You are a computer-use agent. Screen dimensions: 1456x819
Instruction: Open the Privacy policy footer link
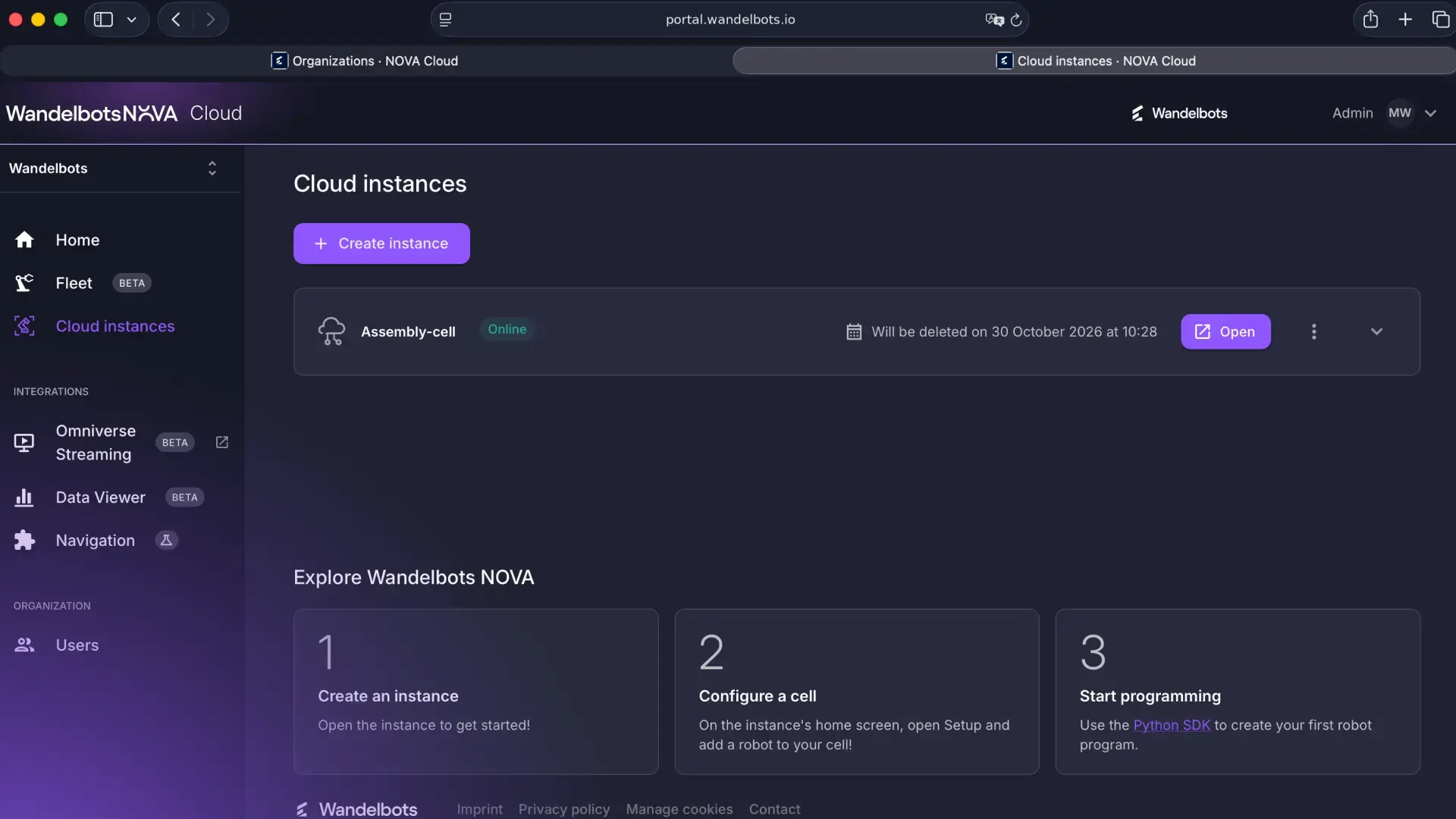tap(563, 809)
